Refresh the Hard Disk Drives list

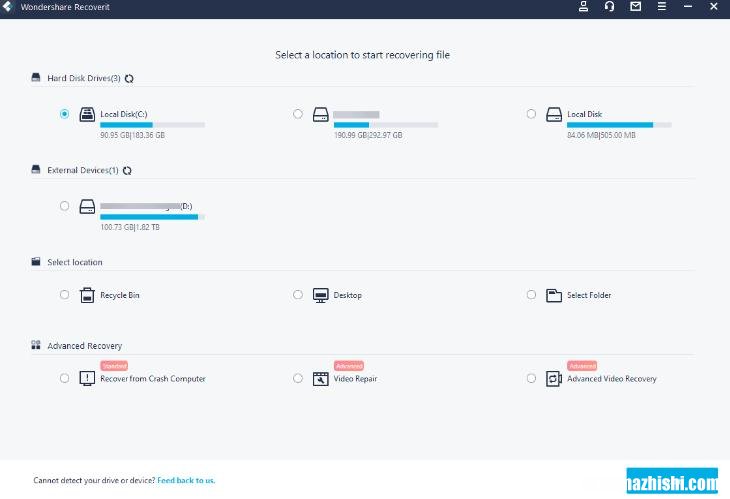129,79
